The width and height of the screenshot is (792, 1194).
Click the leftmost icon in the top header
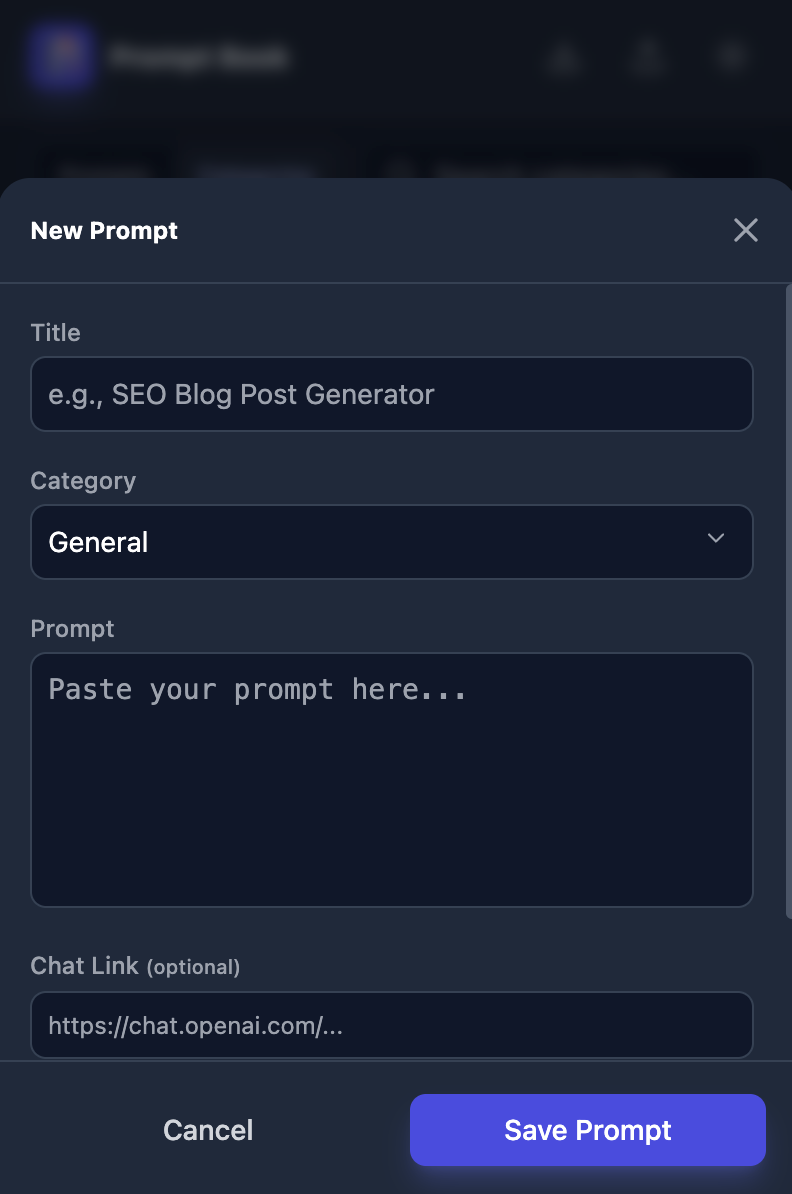(565, 58)
